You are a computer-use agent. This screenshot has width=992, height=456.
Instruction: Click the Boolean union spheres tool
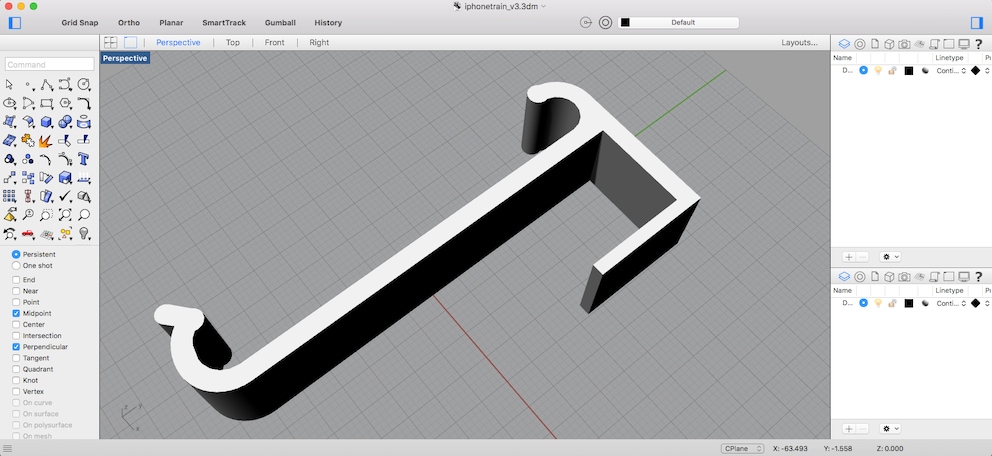[65, 122]
